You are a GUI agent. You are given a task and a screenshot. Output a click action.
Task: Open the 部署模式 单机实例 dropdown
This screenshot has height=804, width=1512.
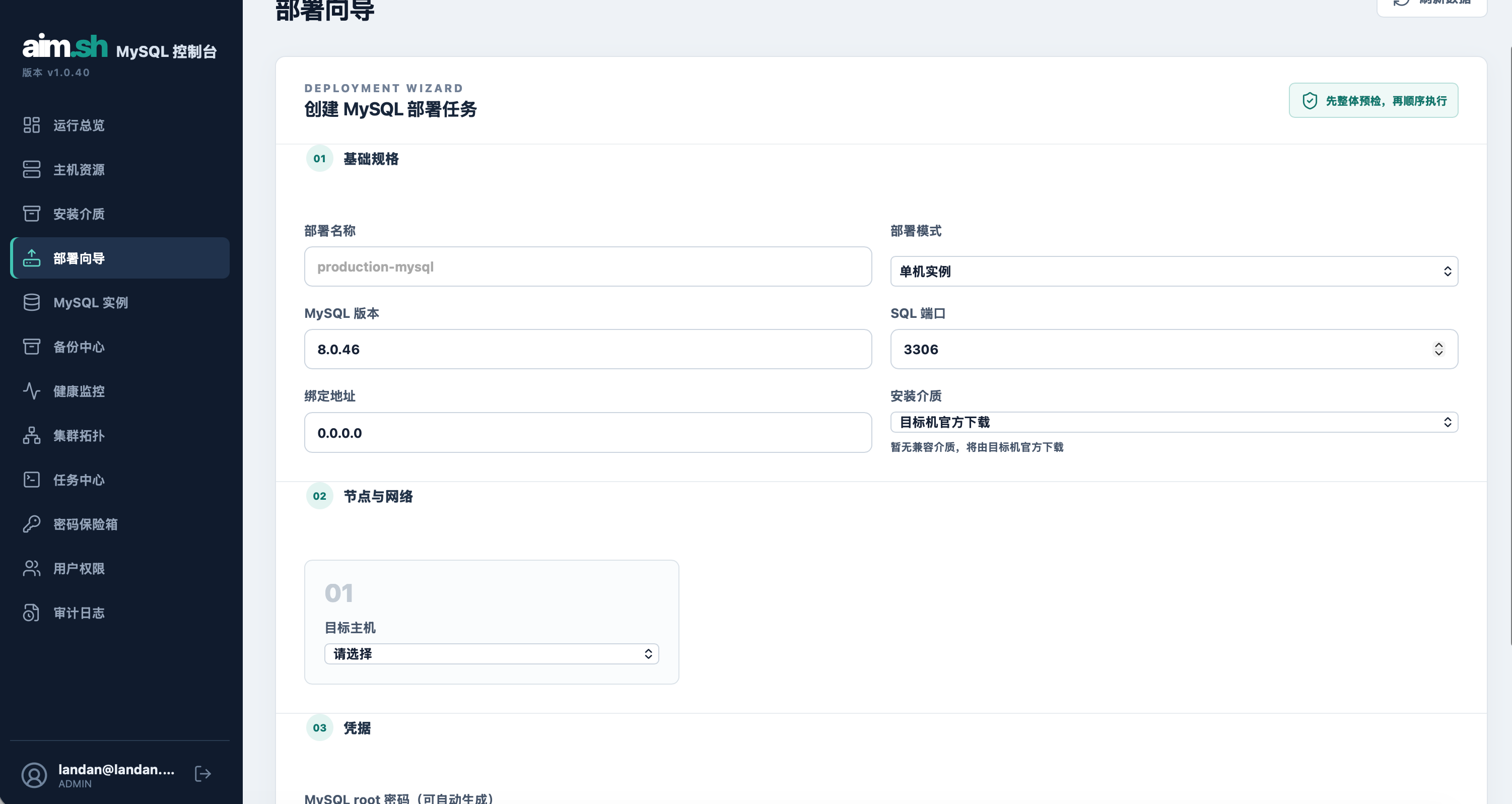tap(1174, 271)
